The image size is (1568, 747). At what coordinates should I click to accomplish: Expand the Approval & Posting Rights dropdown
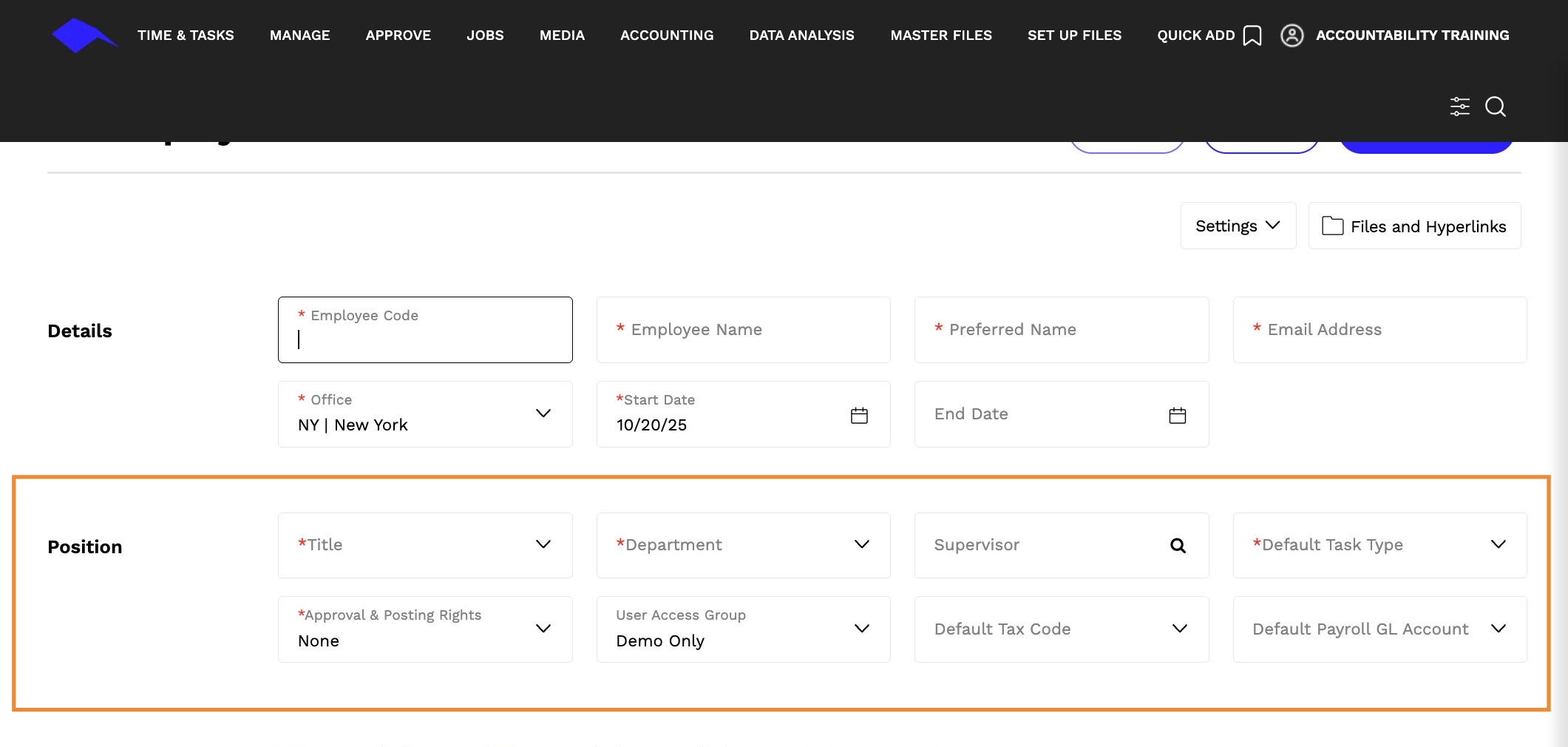click(x=425, y=629)
